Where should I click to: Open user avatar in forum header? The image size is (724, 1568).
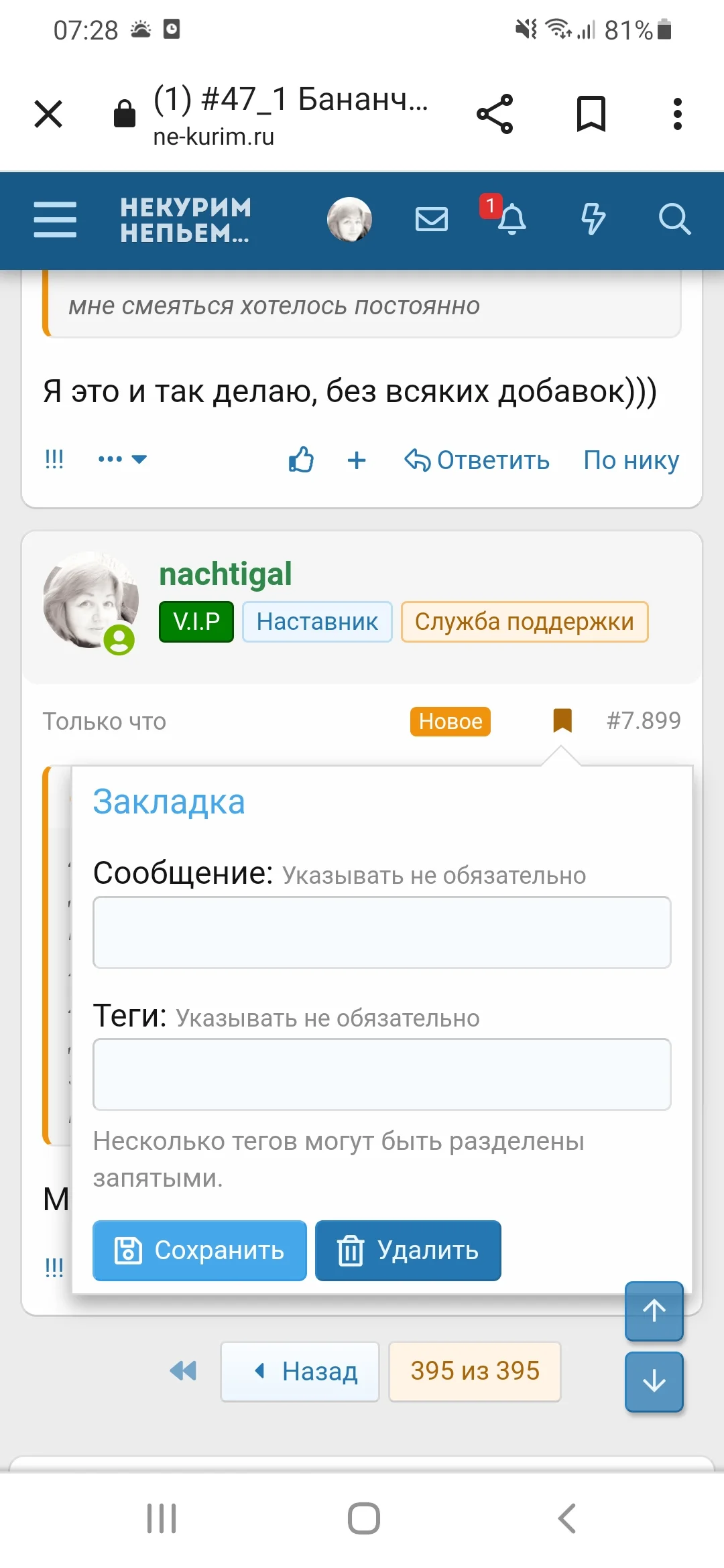[349, 219]
